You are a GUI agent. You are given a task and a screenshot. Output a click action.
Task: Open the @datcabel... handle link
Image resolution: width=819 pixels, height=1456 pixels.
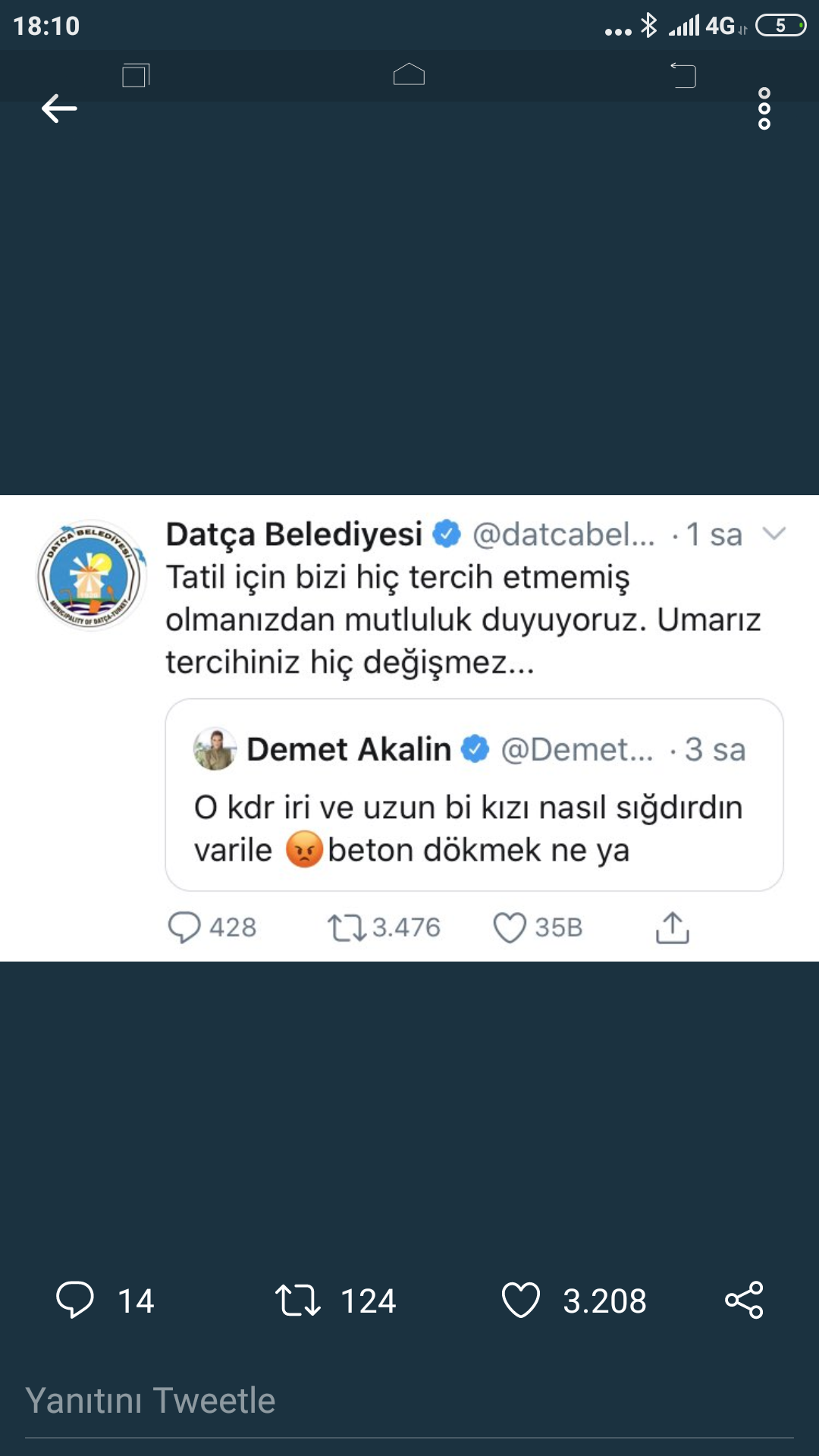coord(563,535)
